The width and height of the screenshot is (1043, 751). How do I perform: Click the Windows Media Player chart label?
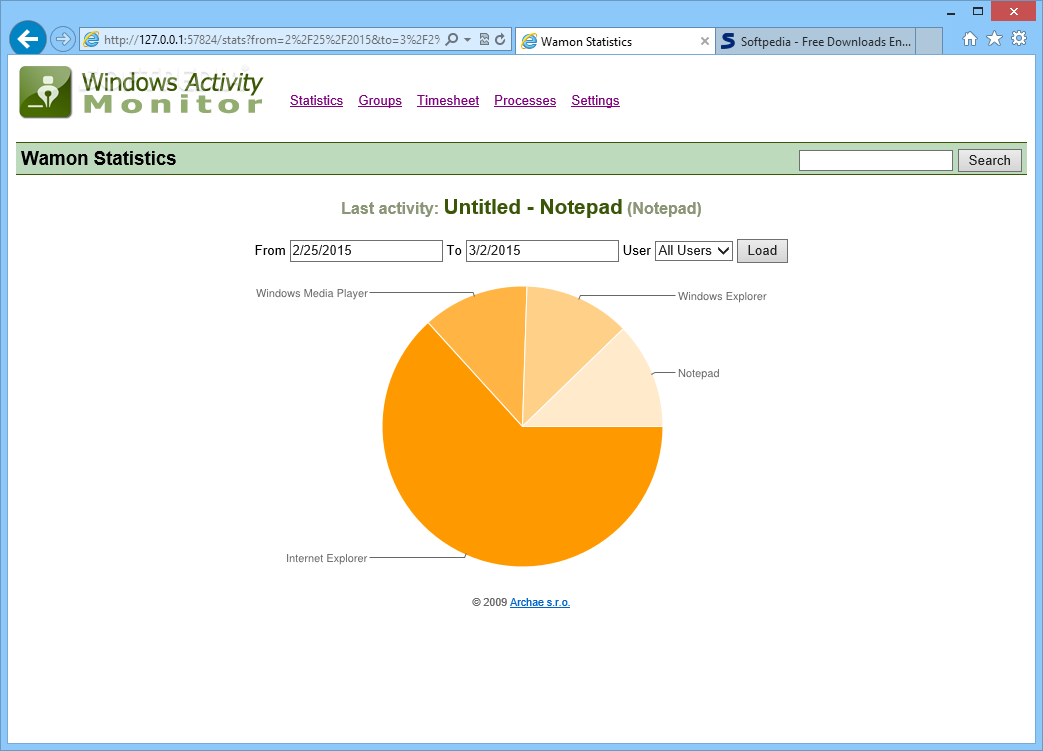[311, 293]
